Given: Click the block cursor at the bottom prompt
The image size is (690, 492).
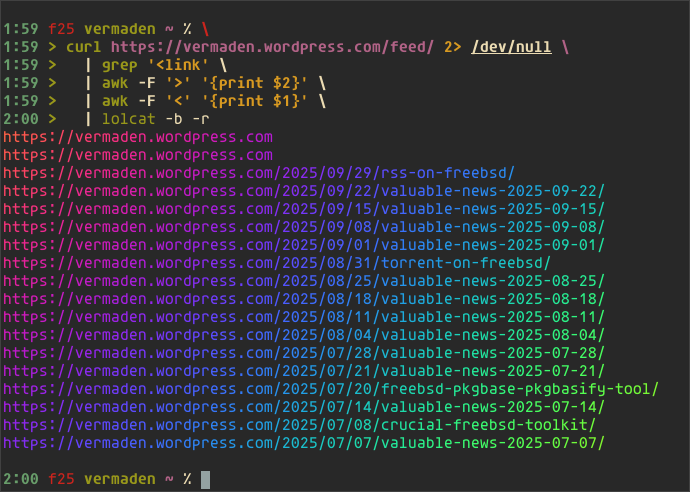Looking at the screenshot, I should pyautogui.click(x=206, y=479).
